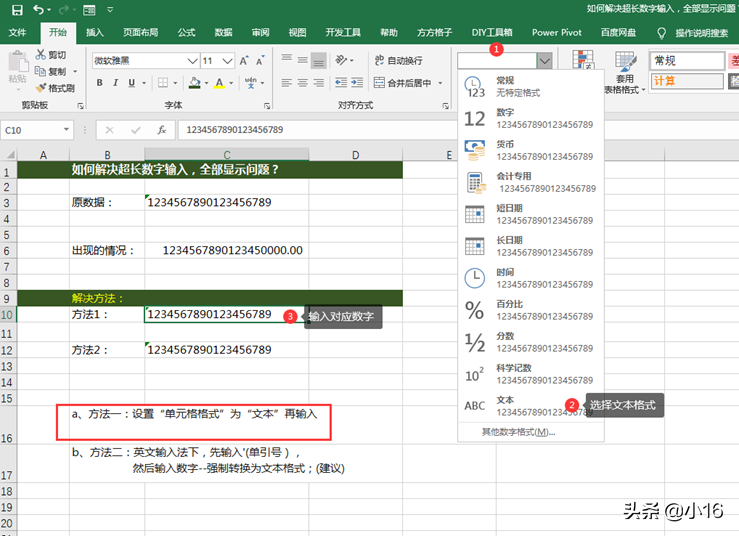Switch to the Page Layout (页面布局) tab

pyautogui.click(x=140, y=33)
